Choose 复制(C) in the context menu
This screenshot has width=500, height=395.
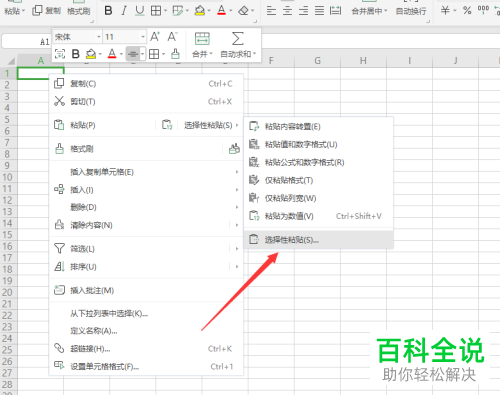pos(146,83)
